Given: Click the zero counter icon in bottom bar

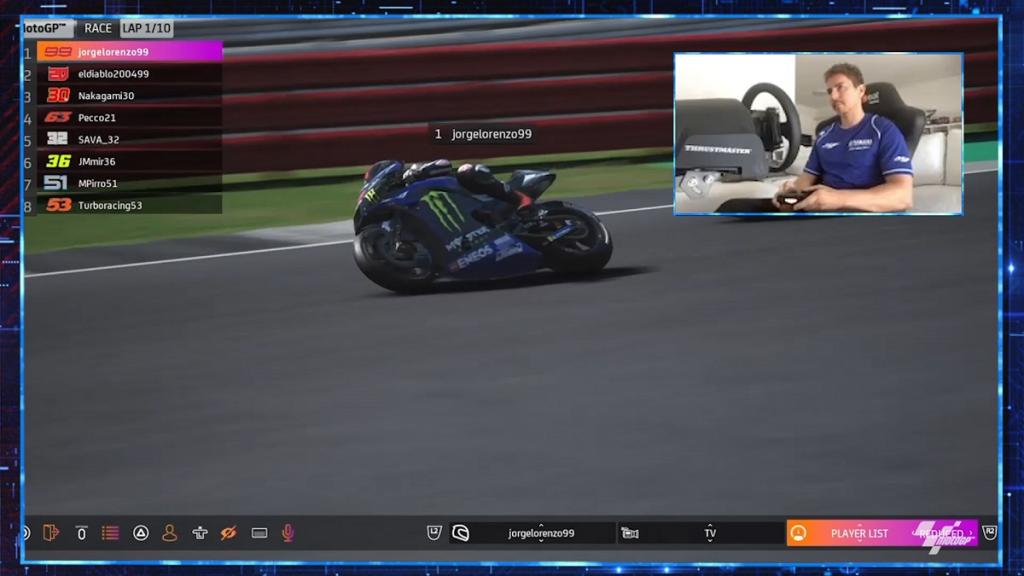Looking at the screenshot, I should coord(81,533).
